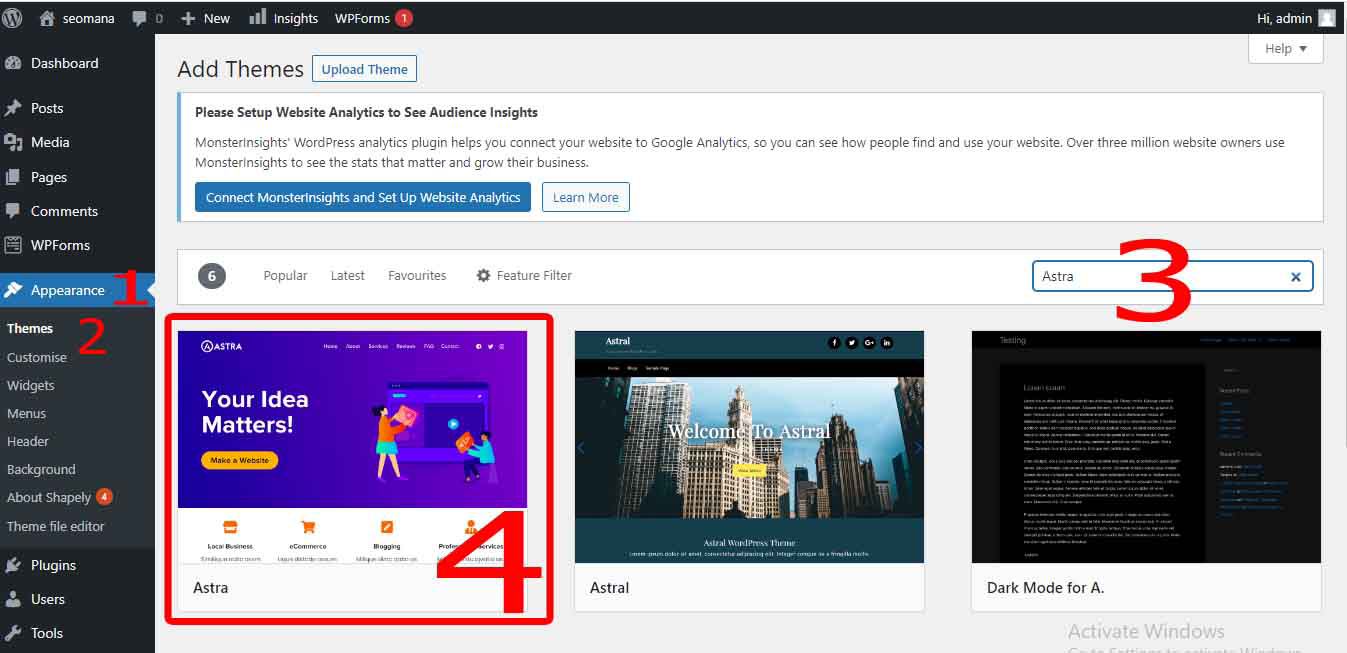Image resolution: width=1347 pixels, height=653 pixels.
Task: Click the Media icon in sidebar
Action: (13, 142)
